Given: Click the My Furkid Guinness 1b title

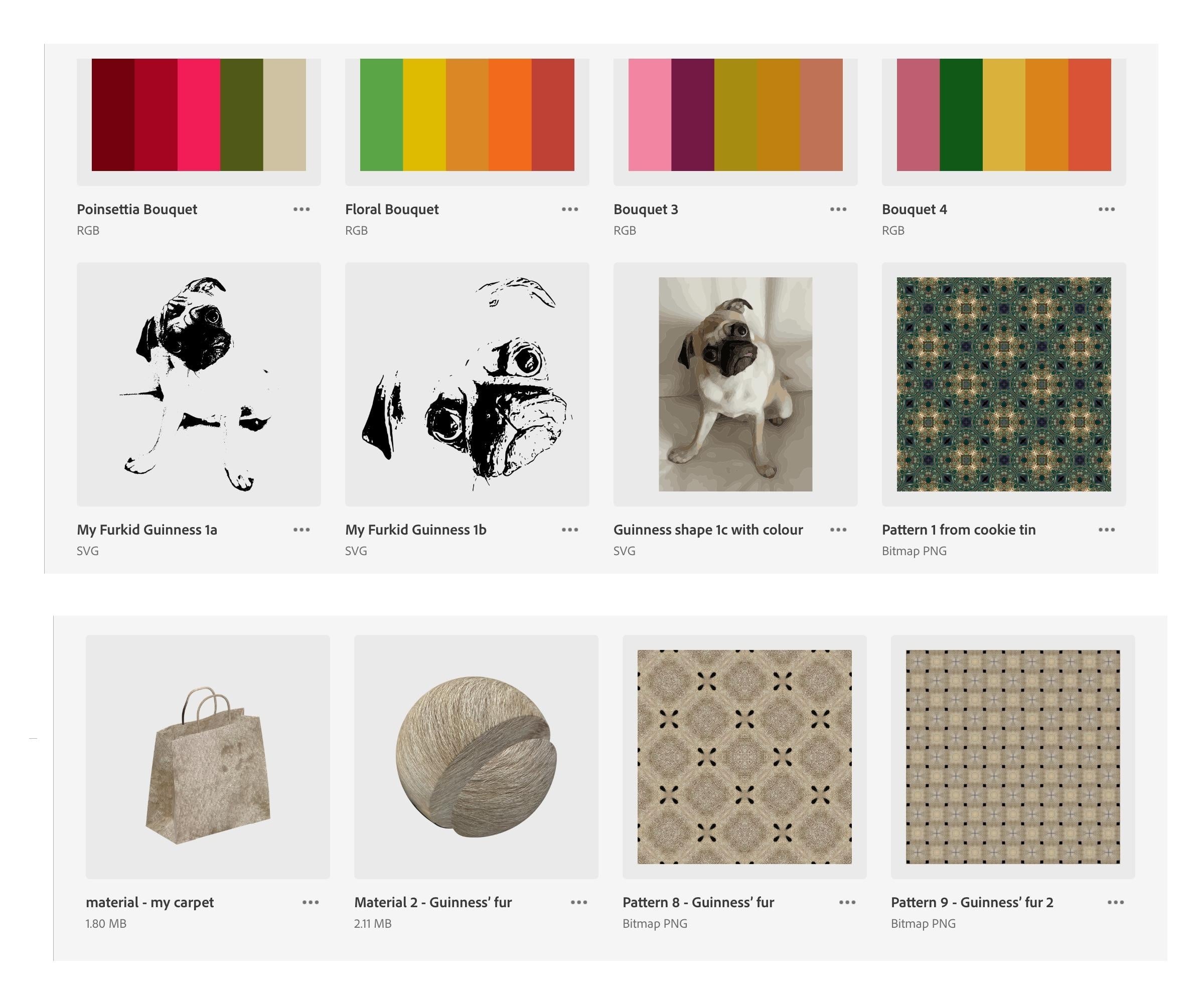Looking at the screenshot, I should [416, 530].
